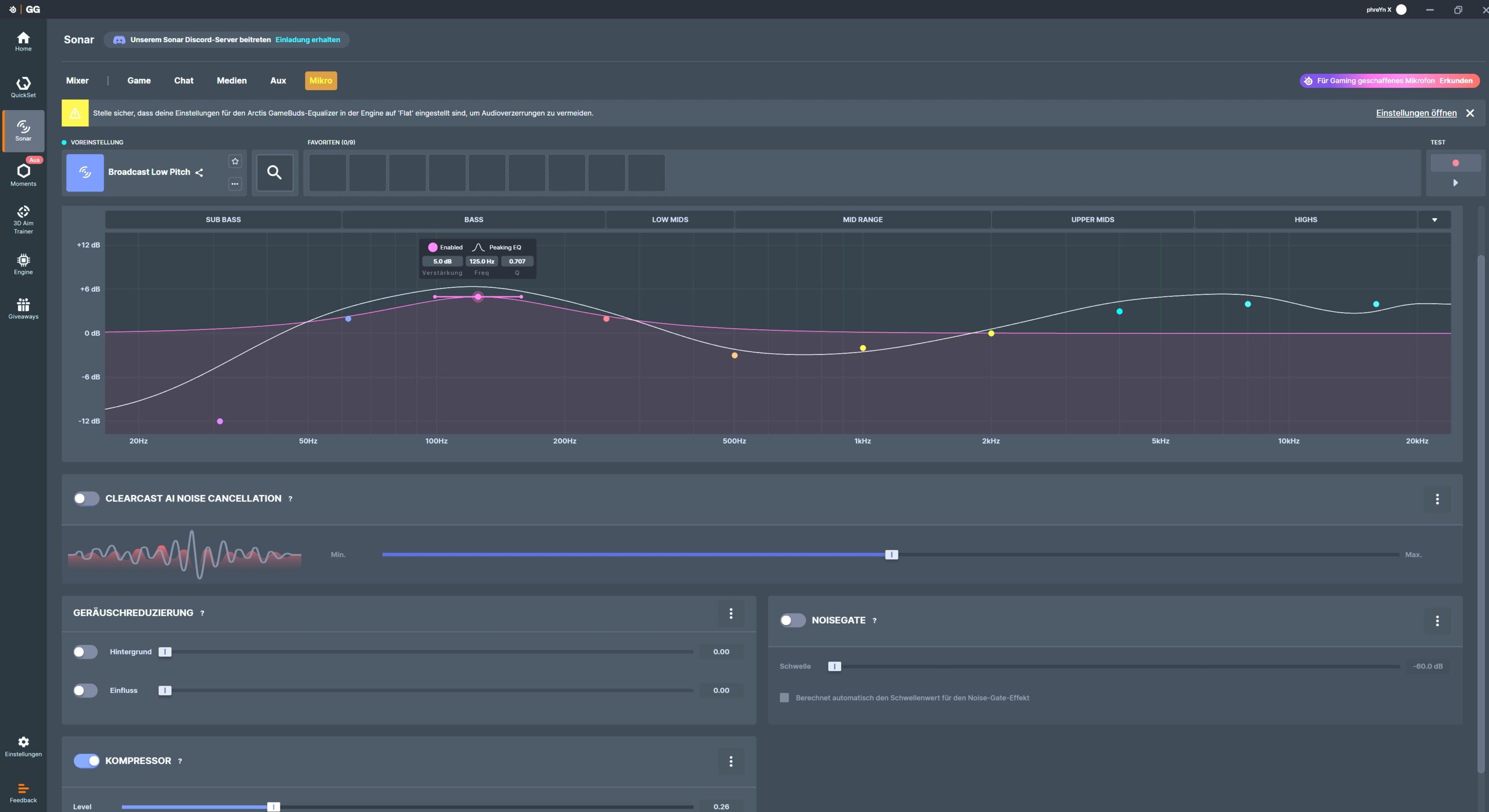
Task: Open the Noisegate three-dot options menu
Action: (1436, 621)
